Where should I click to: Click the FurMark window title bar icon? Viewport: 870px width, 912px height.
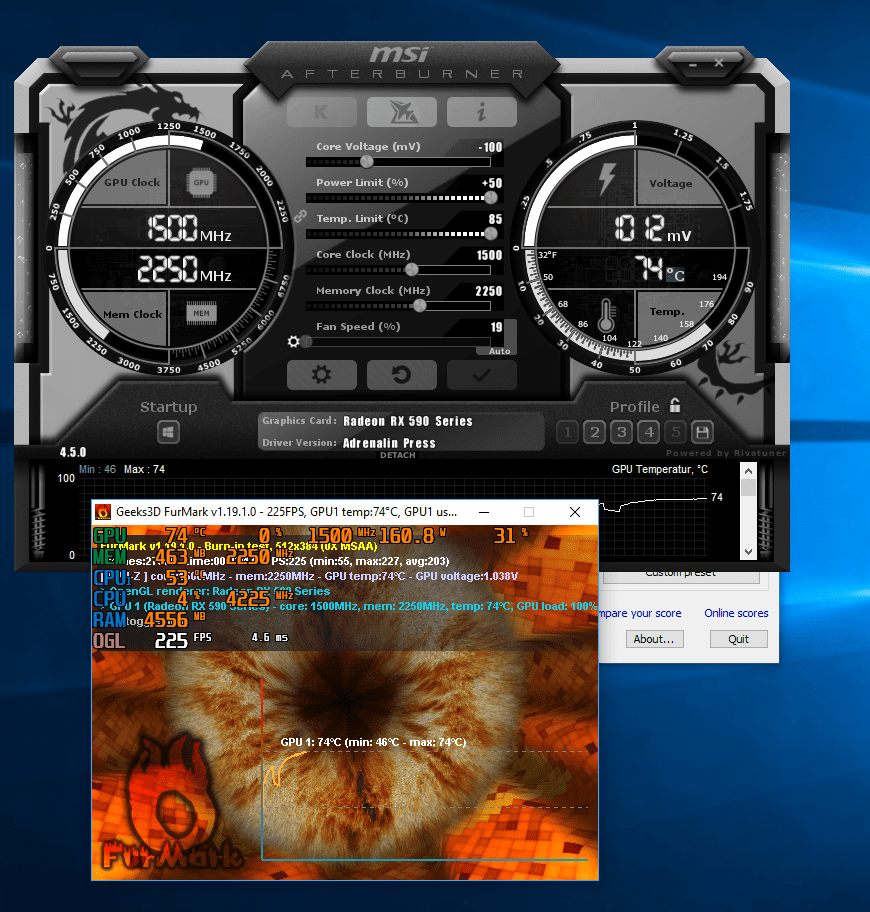click(103, 512)
